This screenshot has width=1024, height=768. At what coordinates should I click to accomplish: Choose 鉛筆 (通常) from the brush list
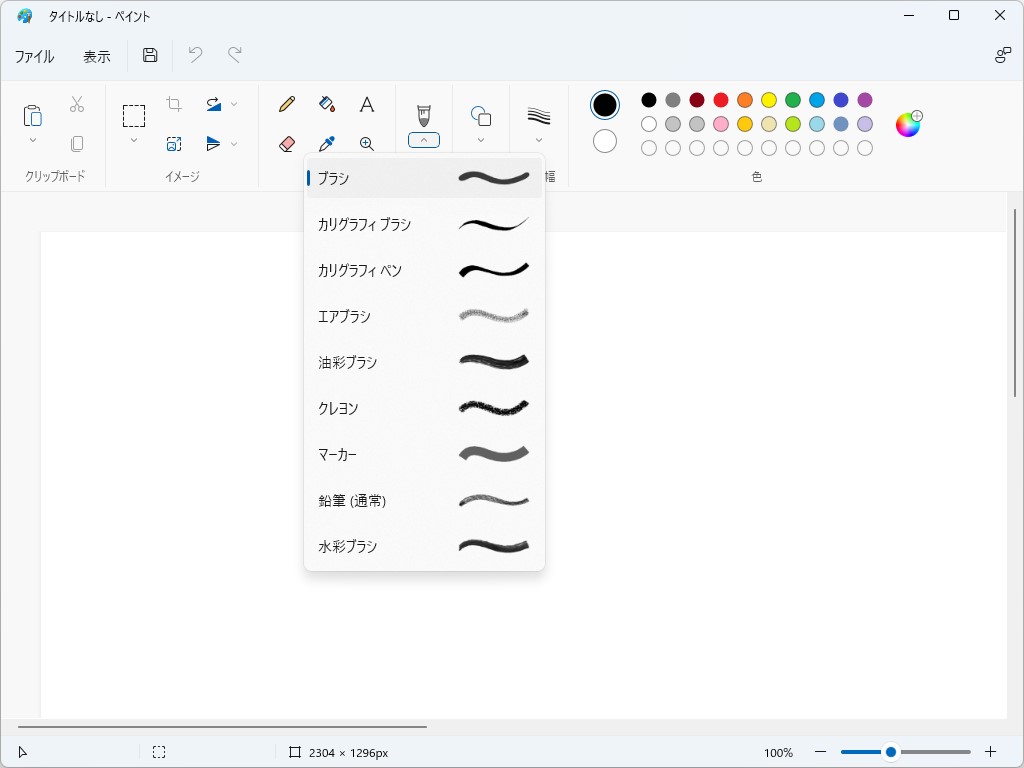424,500
